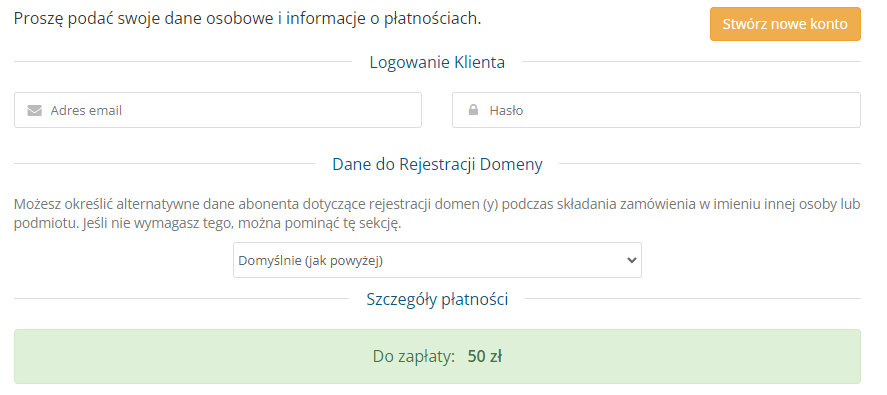Select the Szczegóły płatności section heading
The height and width of the screenshot is (395, 887).
point(437,299)
